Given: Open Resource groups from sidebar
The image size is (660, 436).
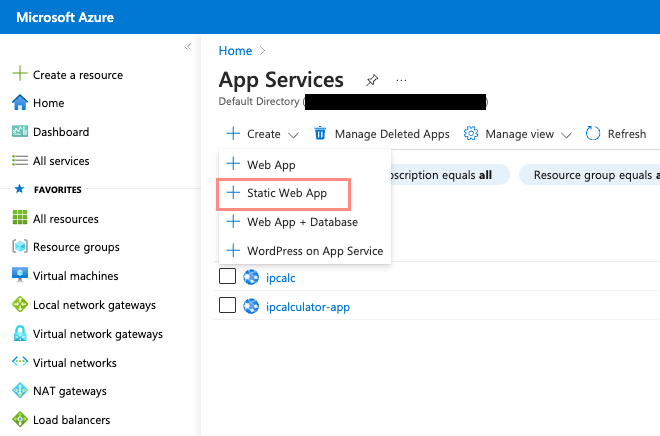Looking at the screenshot, I should [76, 247].
